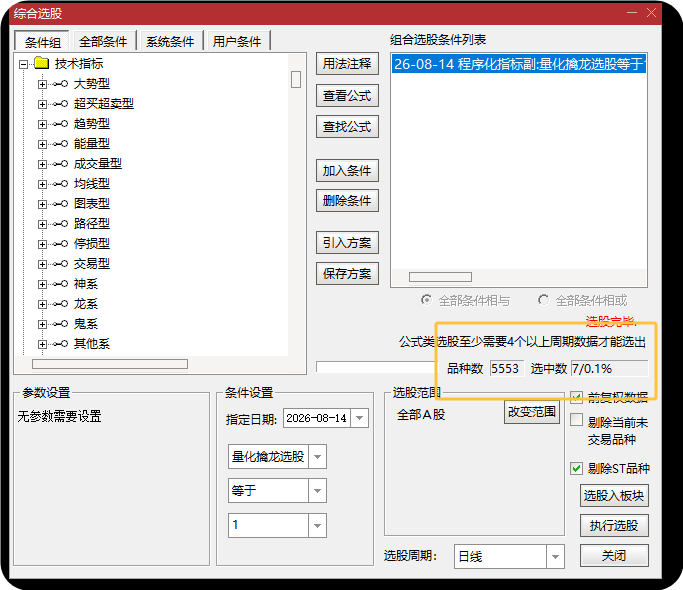This screenshot has width=683, height=590.
Task: Switch to the 系统条件 tab
Action: pyautogui.click(x=170, y=42)
